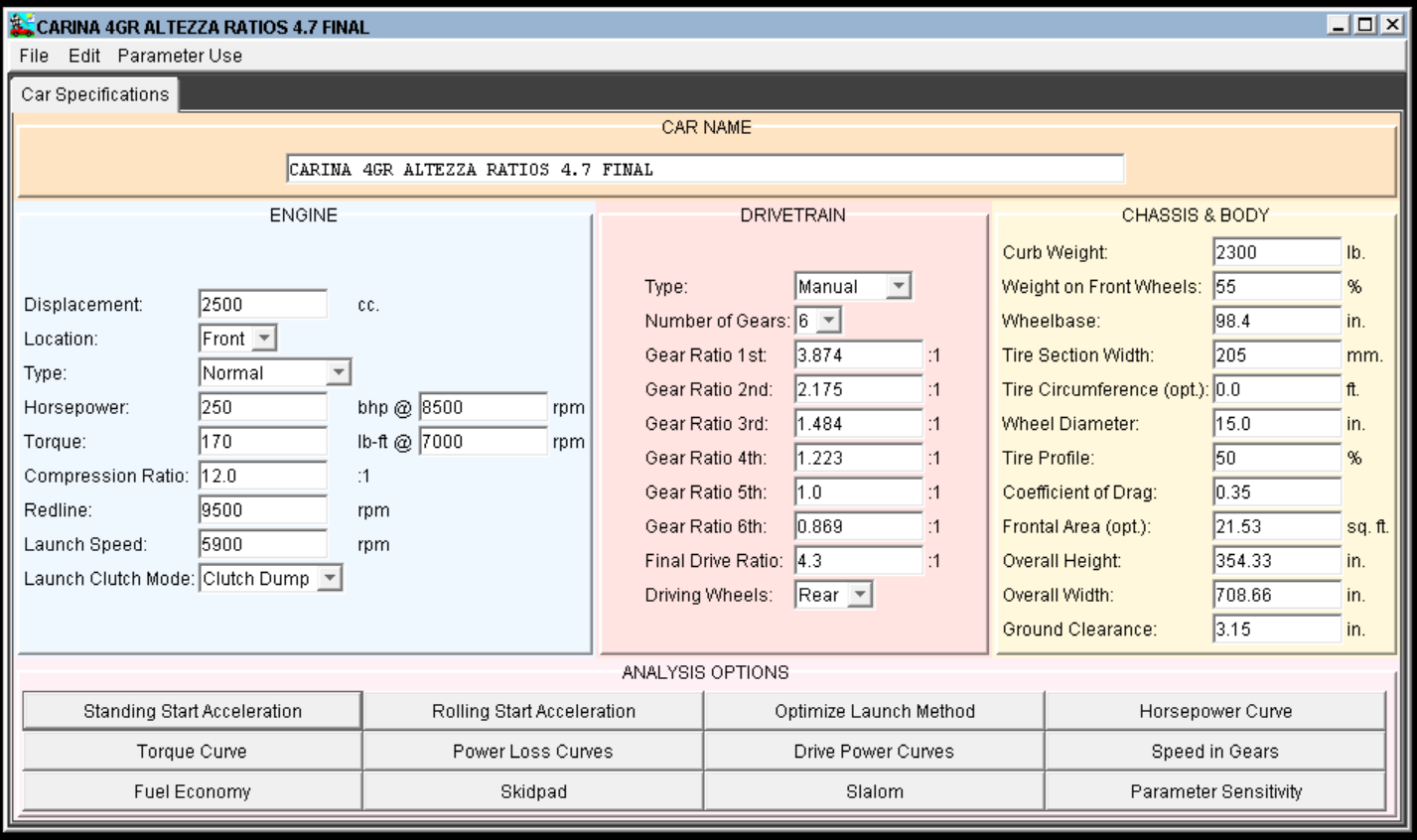Click the Frontal Area field
This screenshot has height=840, width=1417.
coord(1277,526)
